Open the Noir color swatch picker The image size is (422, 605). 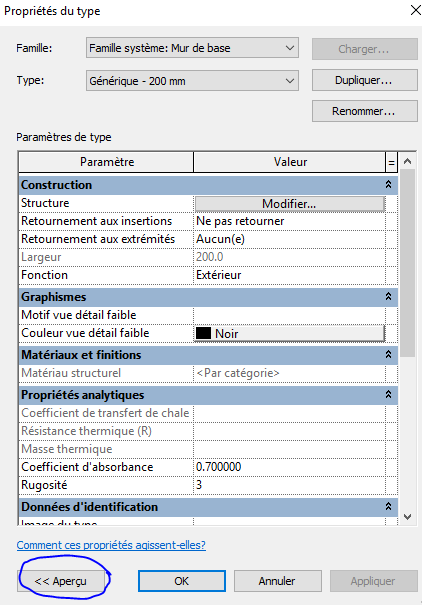coord(290,333)
